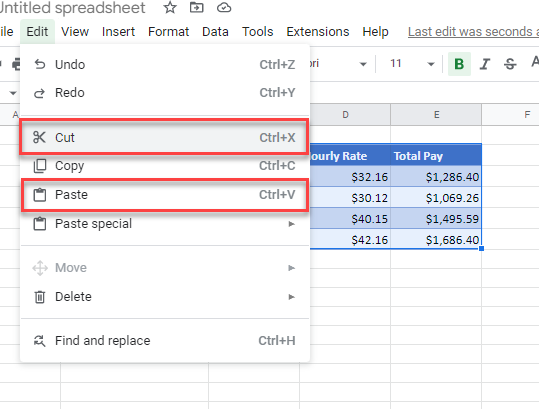Toggle Strikethrough formatting button
This screenshot has height=409, width=539.
tap(510, 64)
